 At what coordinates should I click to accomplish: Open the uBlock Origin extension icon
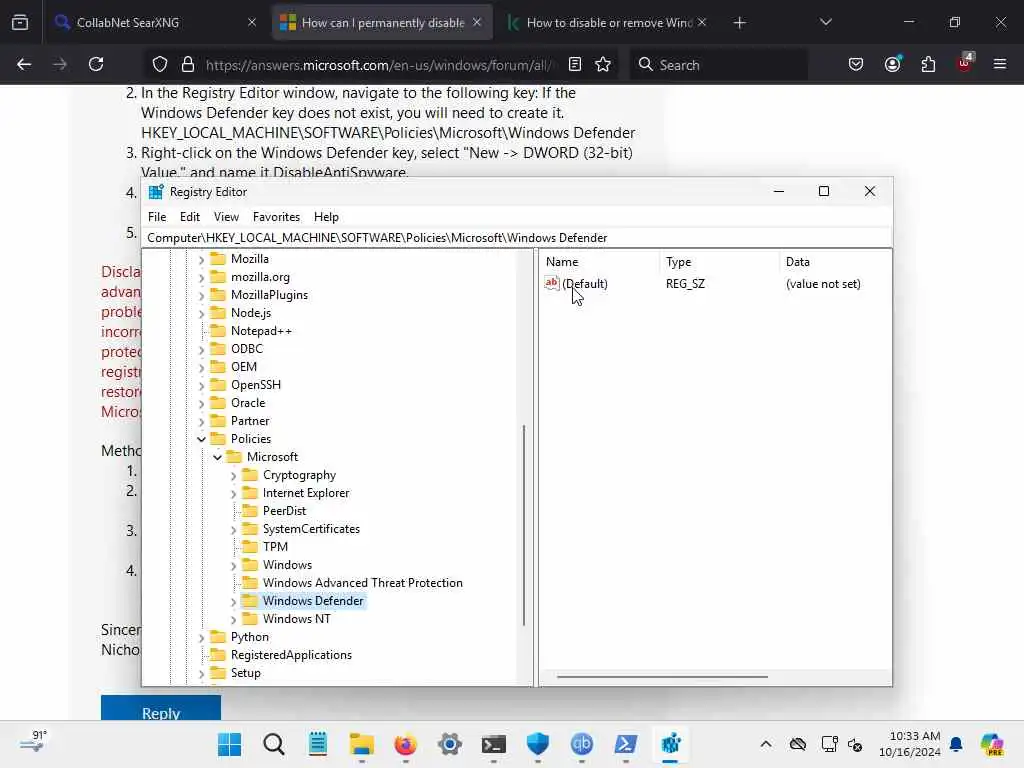tap(965, 63)
